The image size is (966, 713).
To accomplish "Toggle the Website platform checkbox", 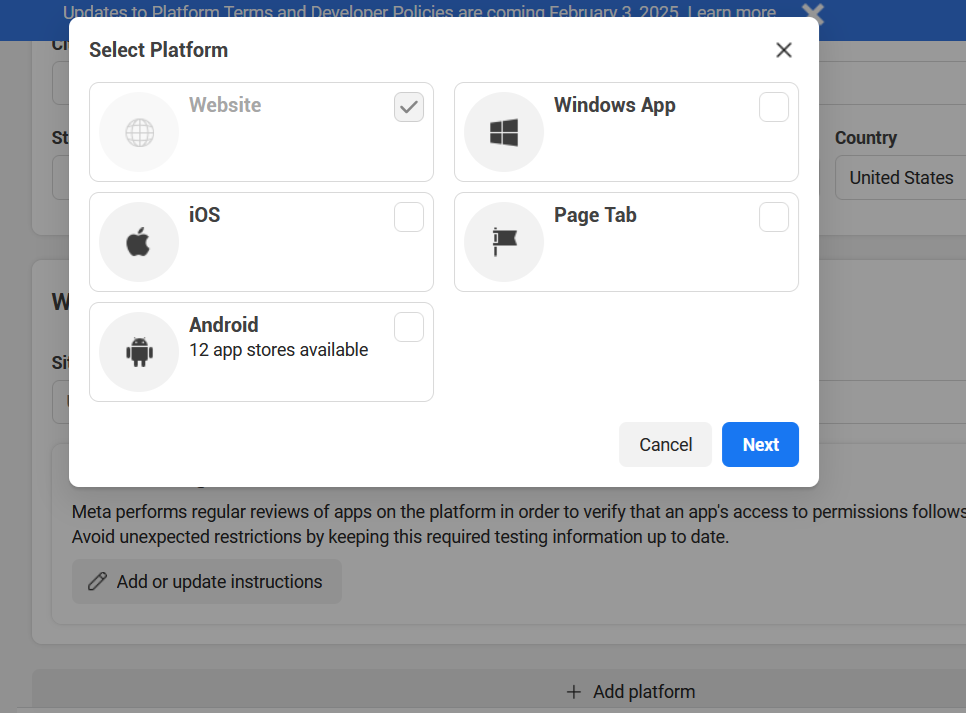I will pos(409,107).
